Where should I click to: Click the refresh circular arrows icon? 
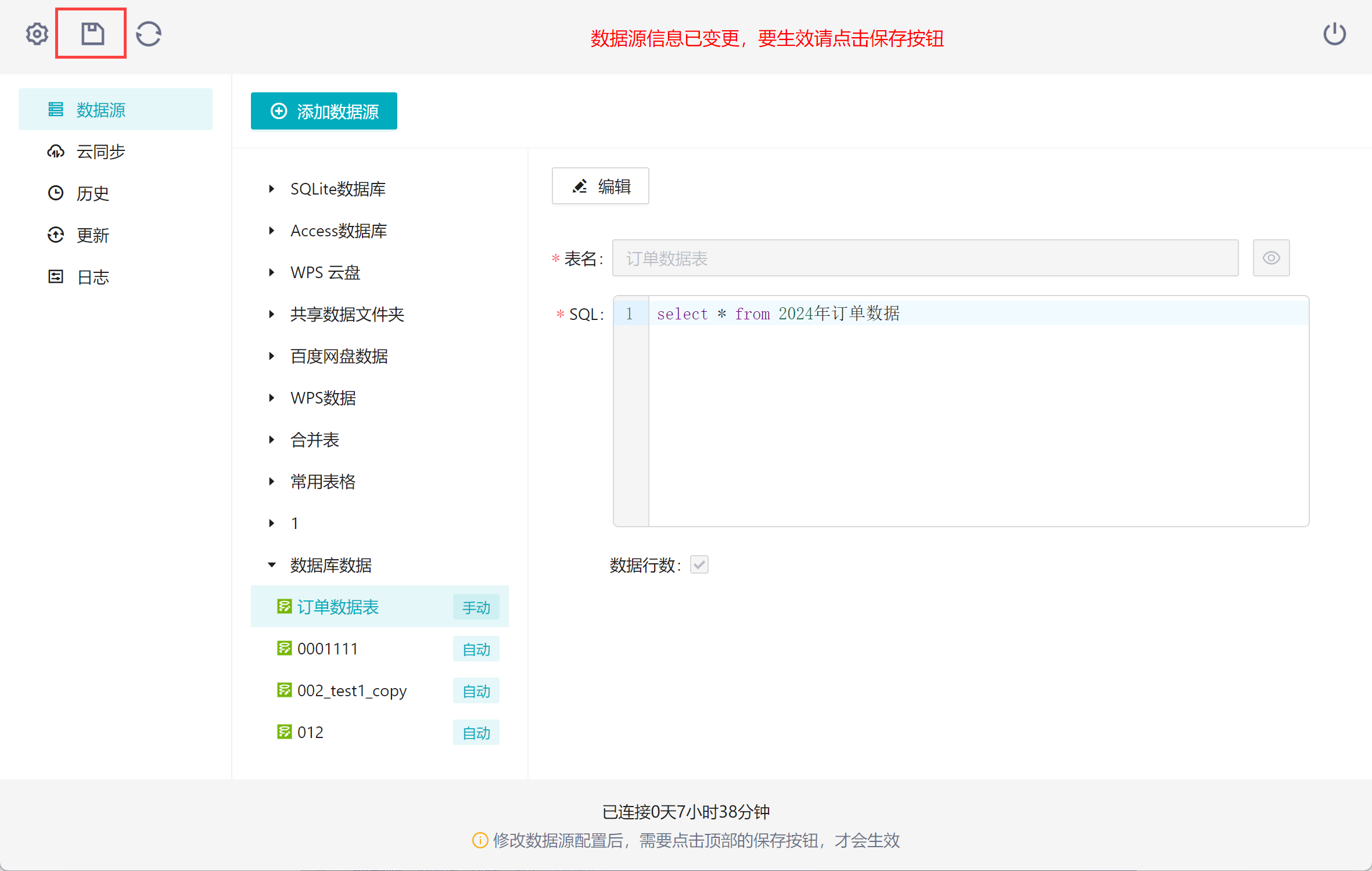click(x=149, y=34)
